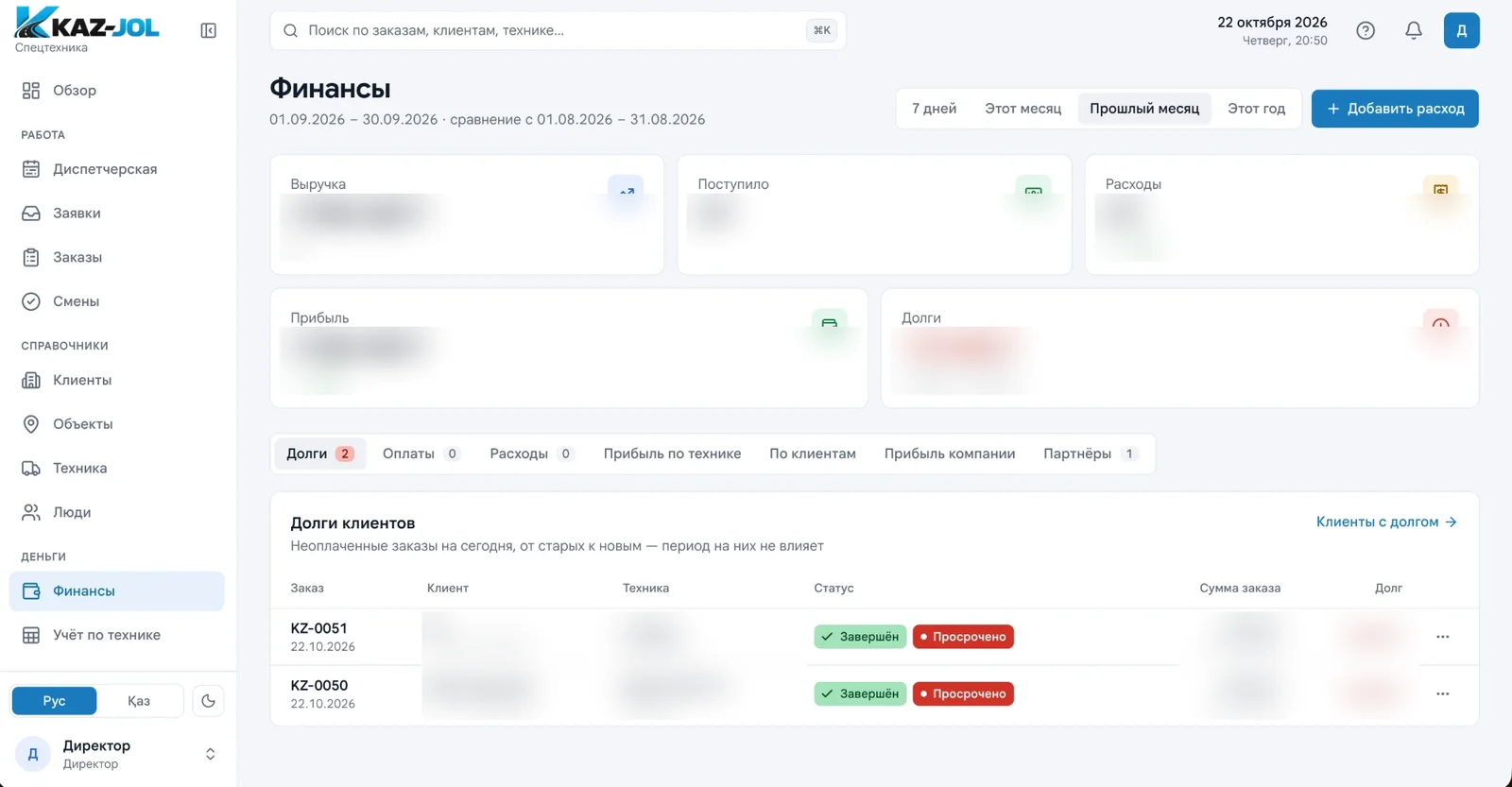Viewport: 1512px width, 787px height.
Task: Select the Этот месяц period
Action: 1022,109
